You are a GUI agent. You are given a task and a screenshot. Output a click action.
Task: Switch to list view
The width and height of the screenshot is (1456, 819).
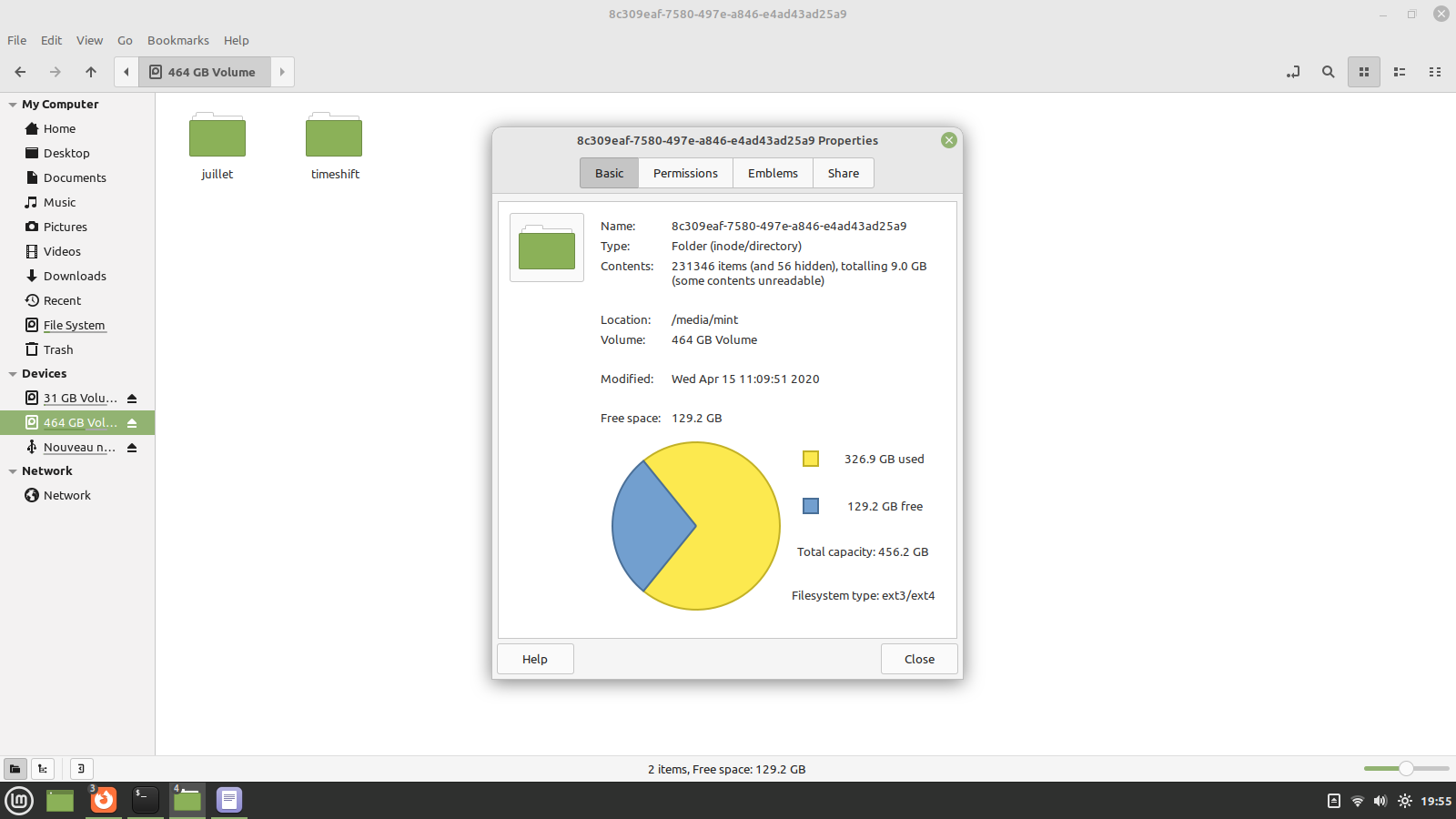[x=1400, y=72]
